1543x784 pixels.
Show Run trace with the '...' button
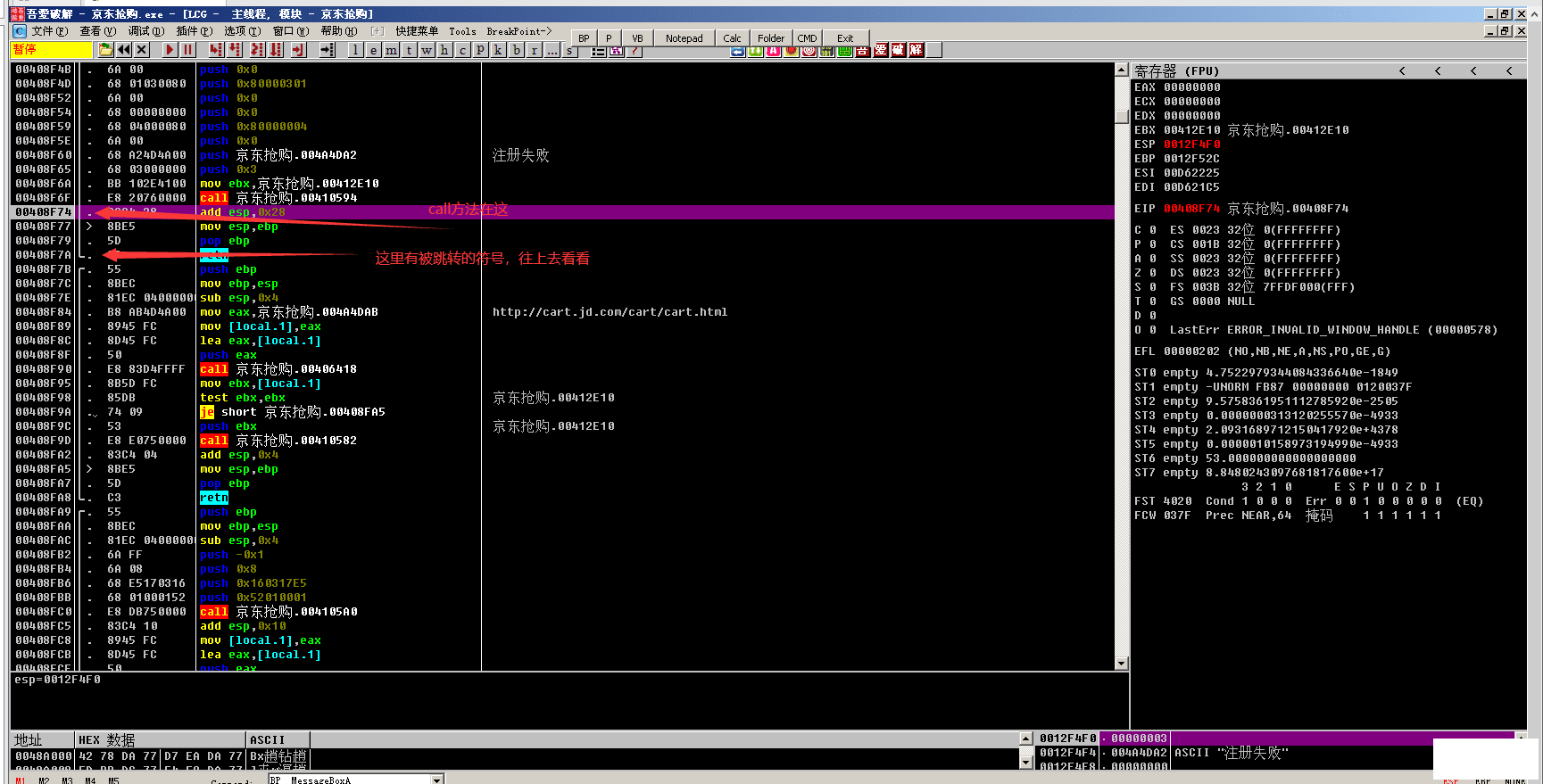(552, 50)
